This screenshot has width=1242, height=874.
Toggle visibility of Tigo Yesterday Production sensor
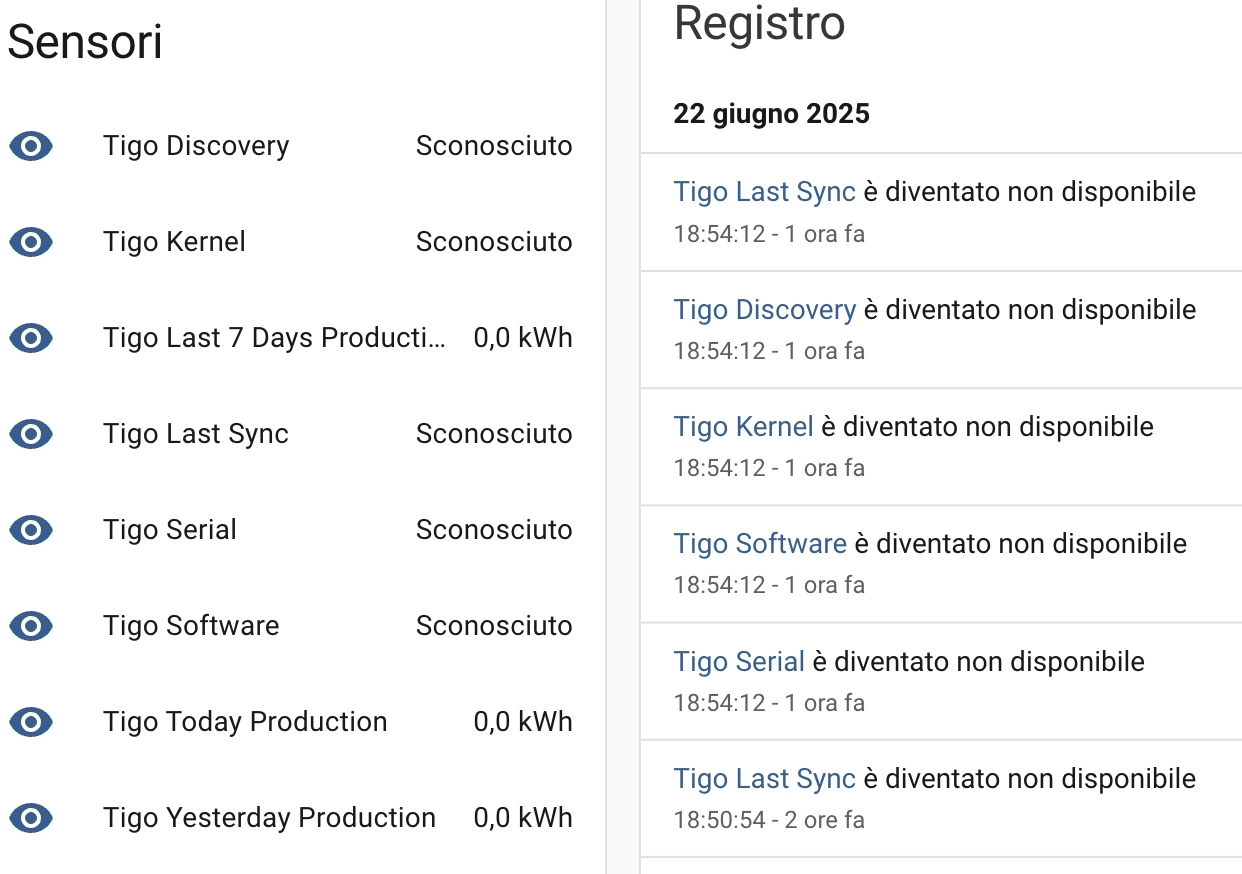coord(31,818)
